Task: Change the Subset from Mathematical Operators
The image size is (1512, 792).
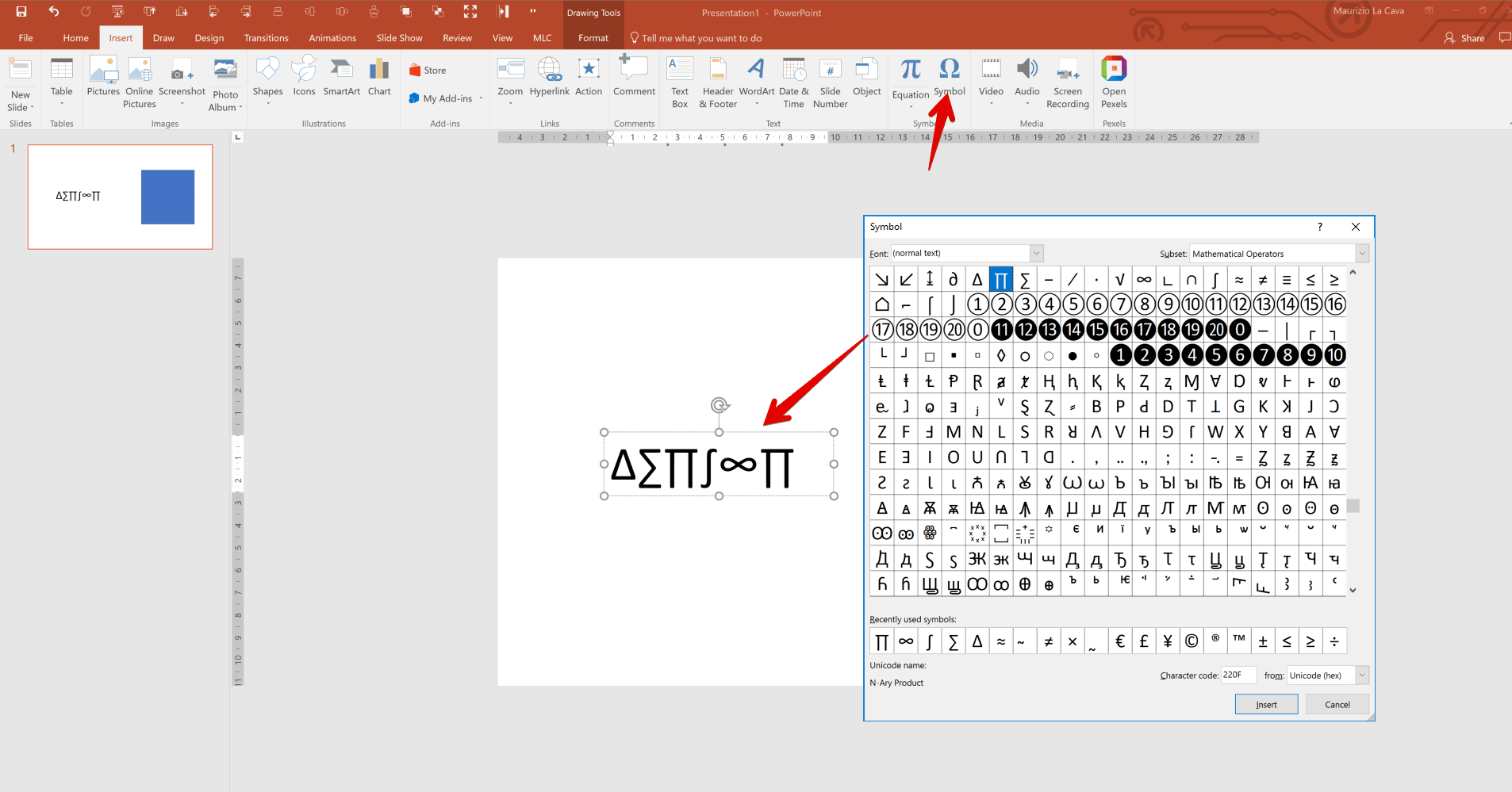Action: 1361,253
